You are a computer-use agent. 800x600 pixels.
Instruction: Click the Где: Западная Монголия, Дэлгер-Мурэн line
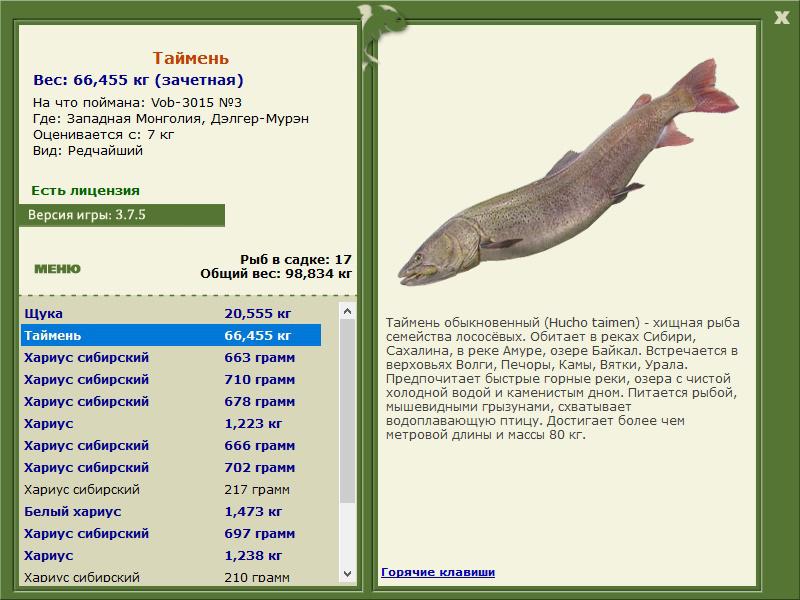coord(171,119)
